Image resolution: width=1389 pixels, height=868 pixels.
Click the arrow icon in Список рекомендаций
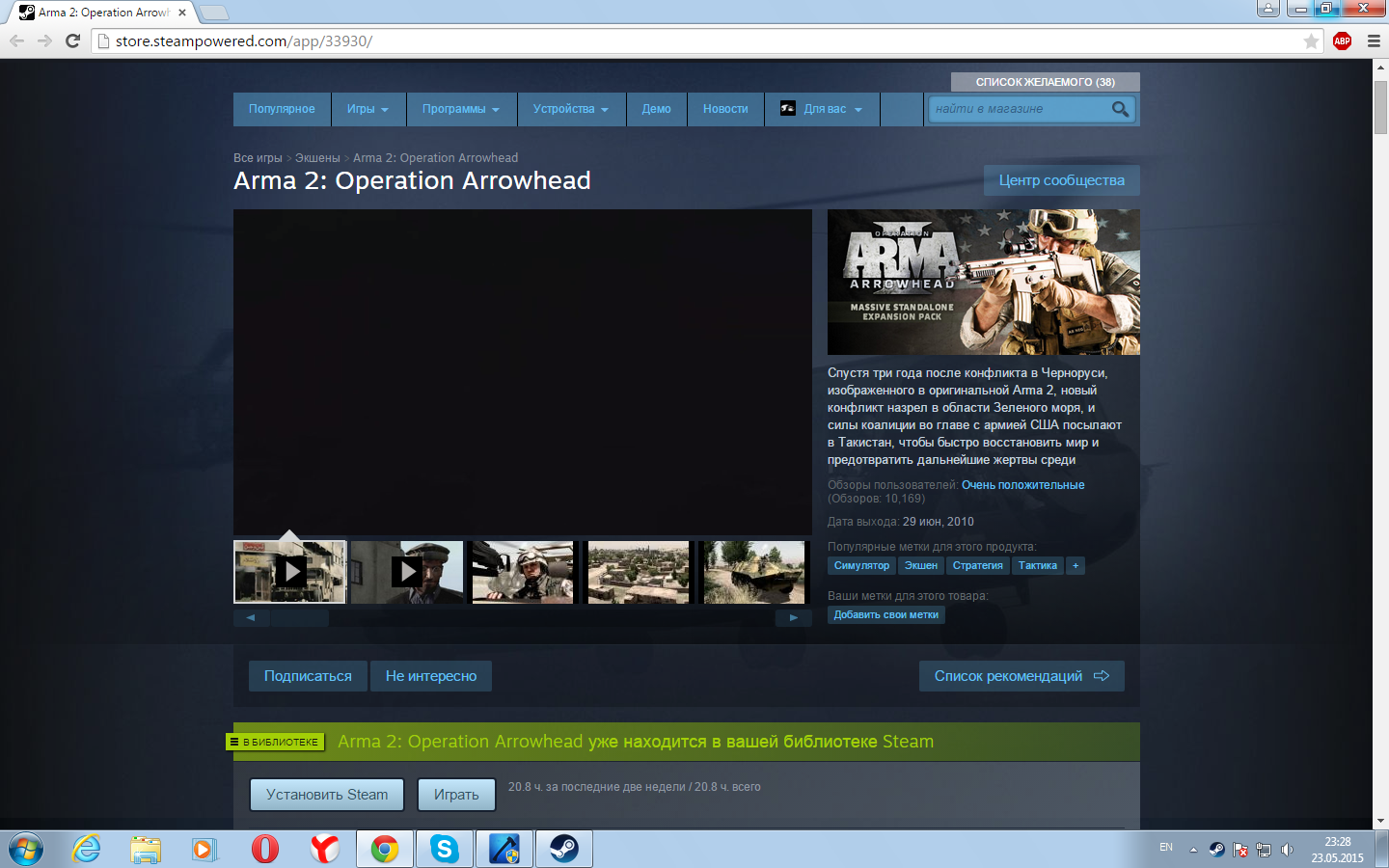click(x=1102, y=676)
